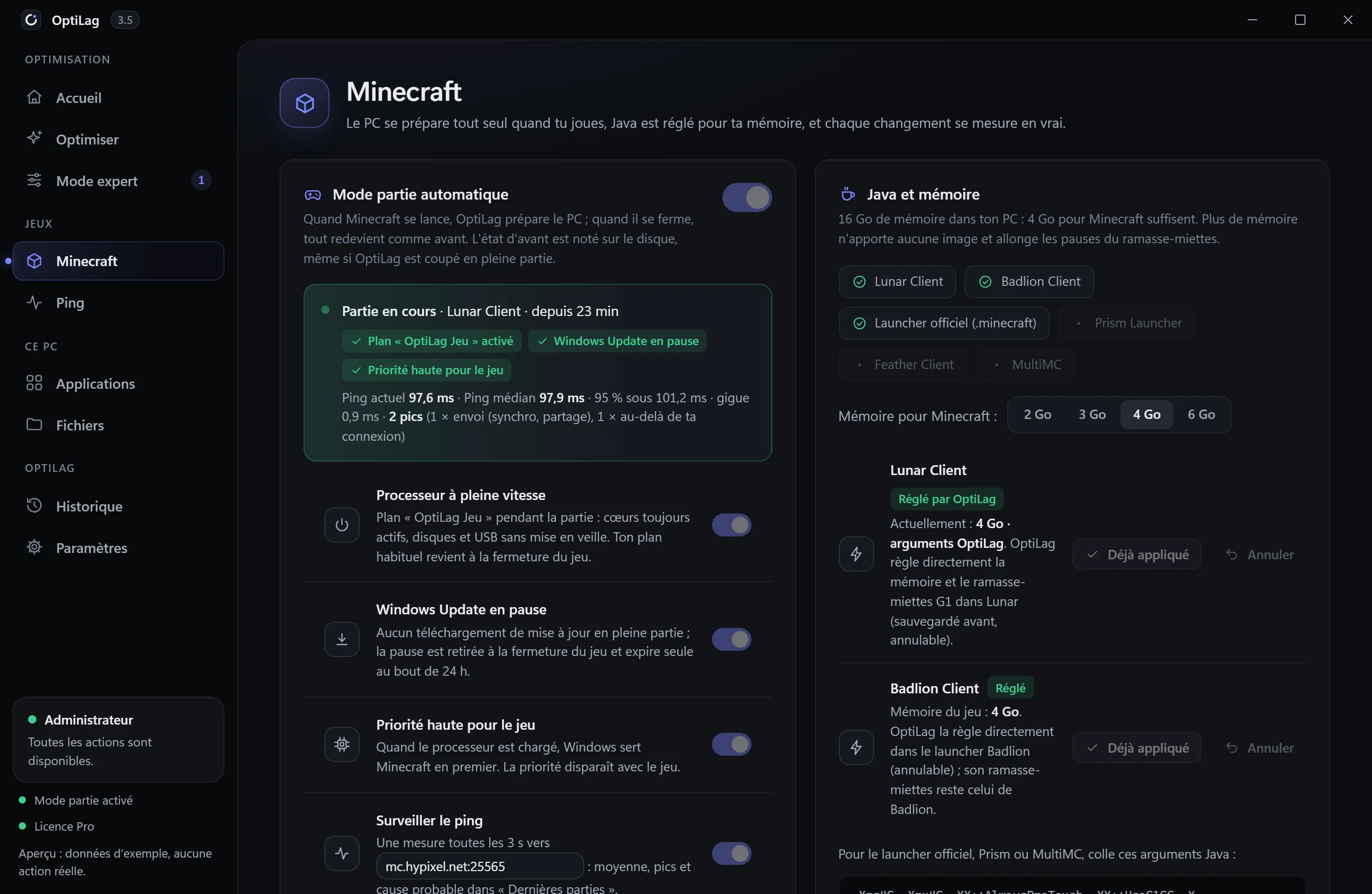Open Paramètres in the sidebar
Viewport: 1372px width, 894px height.
[x=118, y=548]
